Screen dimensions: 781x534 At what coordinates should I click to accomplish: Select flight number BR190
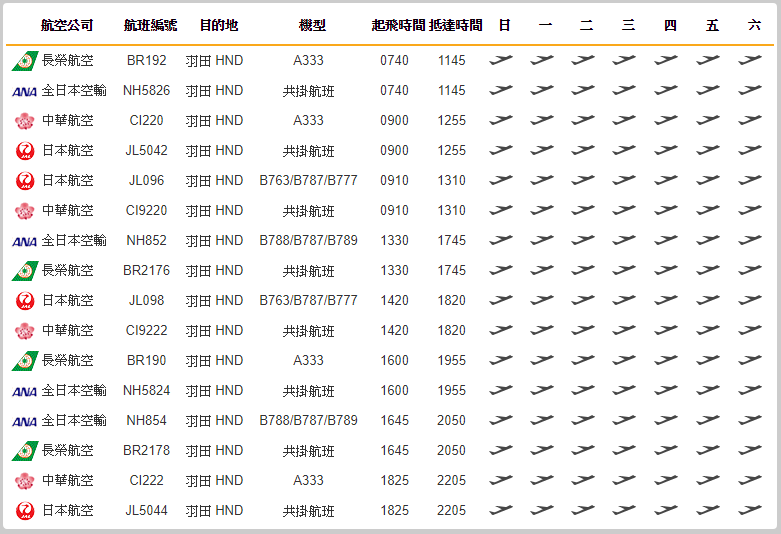coord(146,360)
